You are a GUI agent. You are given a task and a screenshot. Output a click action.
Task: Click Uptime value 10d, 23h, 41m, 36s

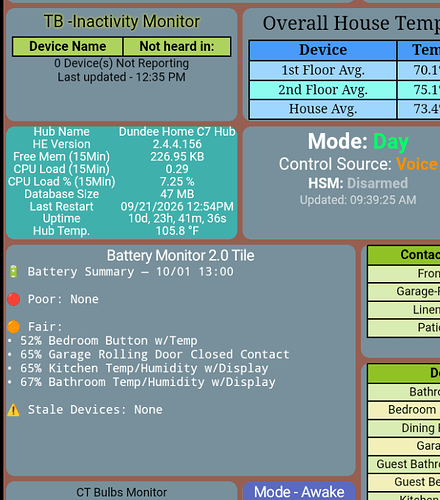(177, 219)
